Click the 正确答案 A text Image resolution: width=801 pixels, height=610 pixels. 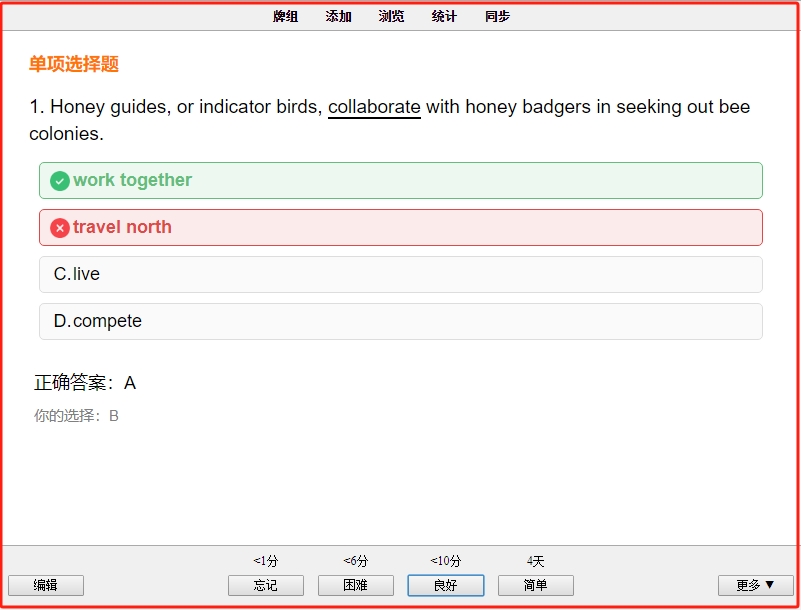pos(85,383)
